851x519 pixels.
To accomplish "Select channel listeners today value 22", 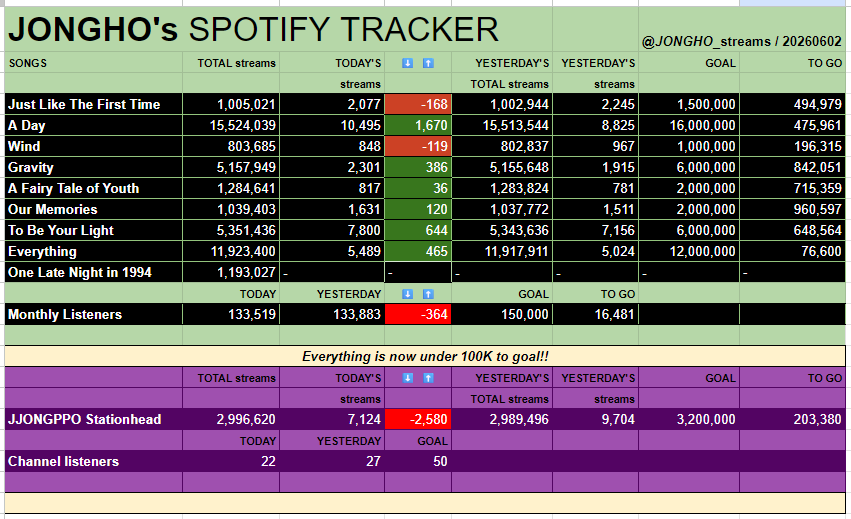I will pyautogui.click(x=231, y=461).
